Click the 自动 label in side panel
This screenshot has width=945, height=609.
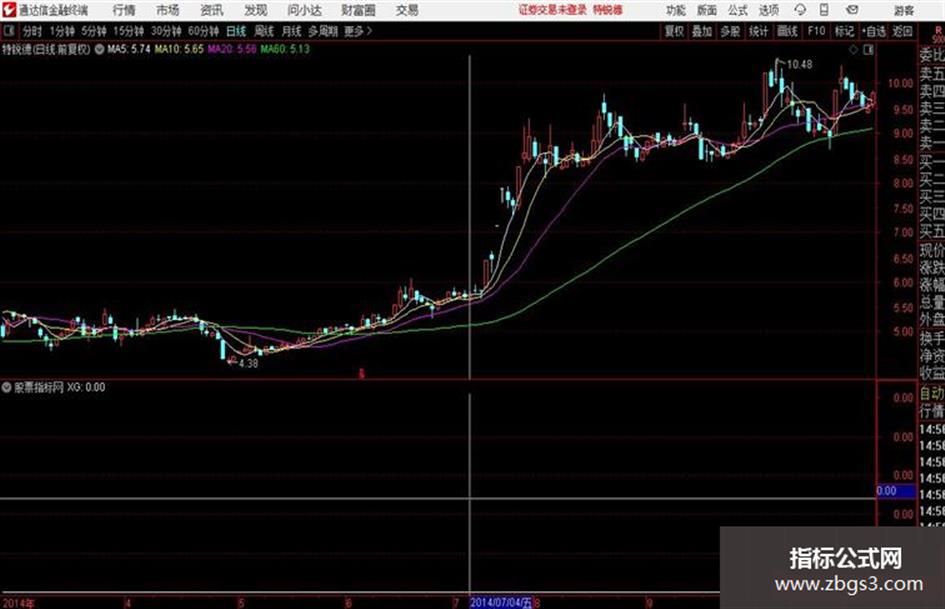932,394
